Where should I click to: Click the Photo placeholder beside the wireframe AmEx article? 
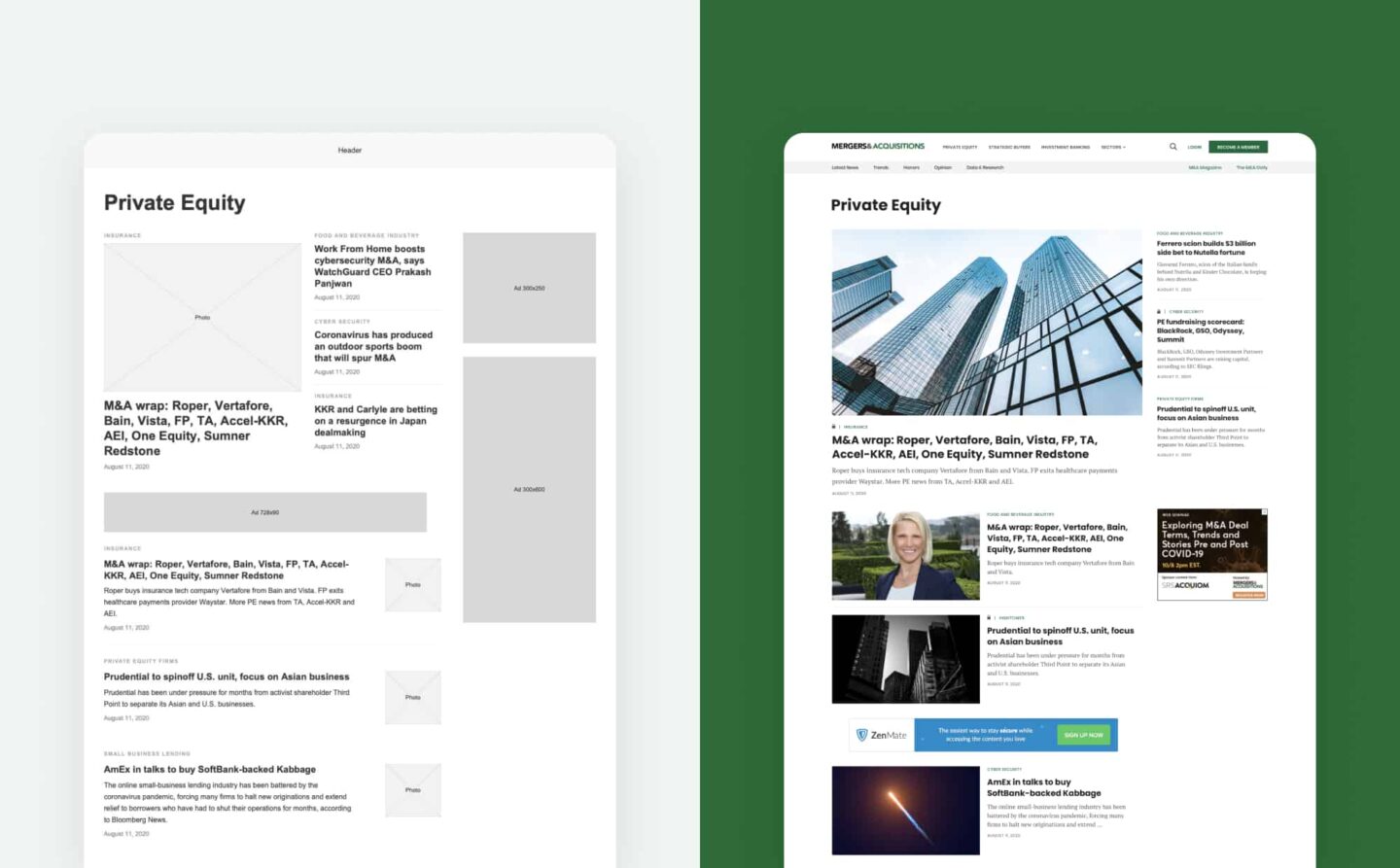pyautogui.click(x=412, y=789)
